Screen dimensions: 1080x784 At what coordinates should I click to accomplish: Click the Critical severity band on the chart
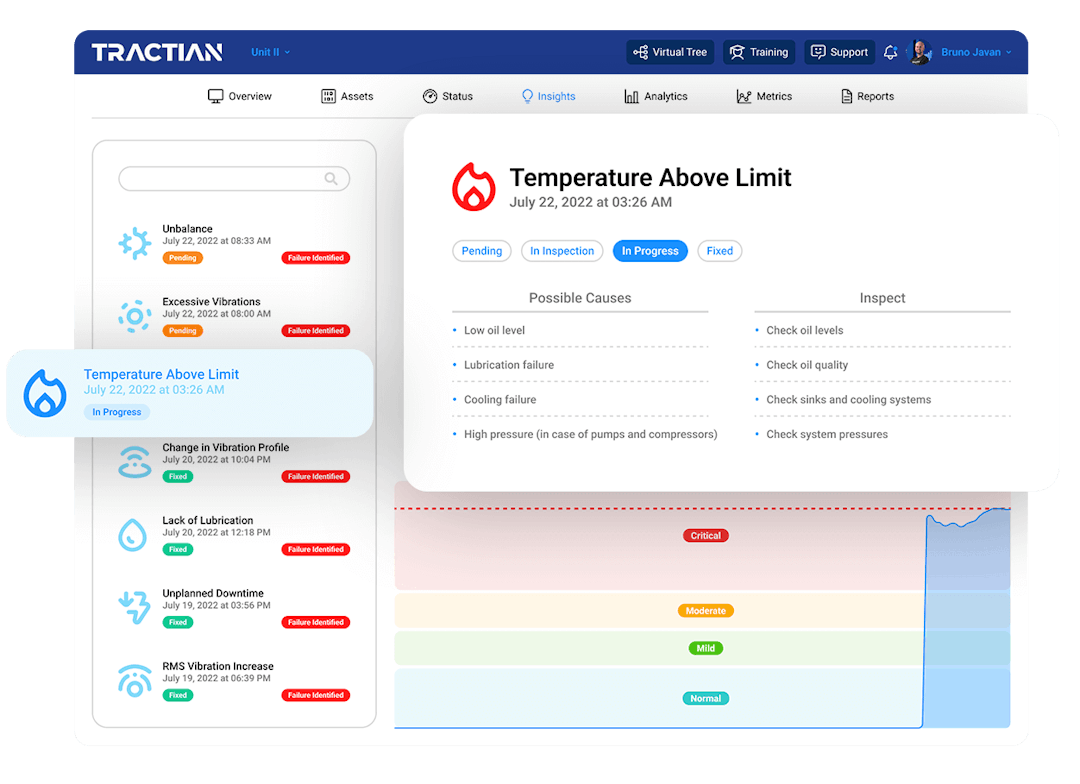(x=705, y=535)
